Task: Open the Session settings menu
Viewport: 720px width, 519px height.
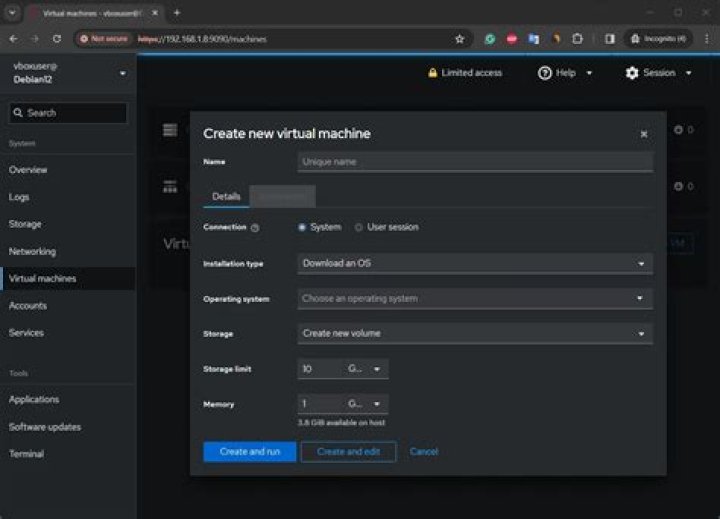Action: point(658,73)
